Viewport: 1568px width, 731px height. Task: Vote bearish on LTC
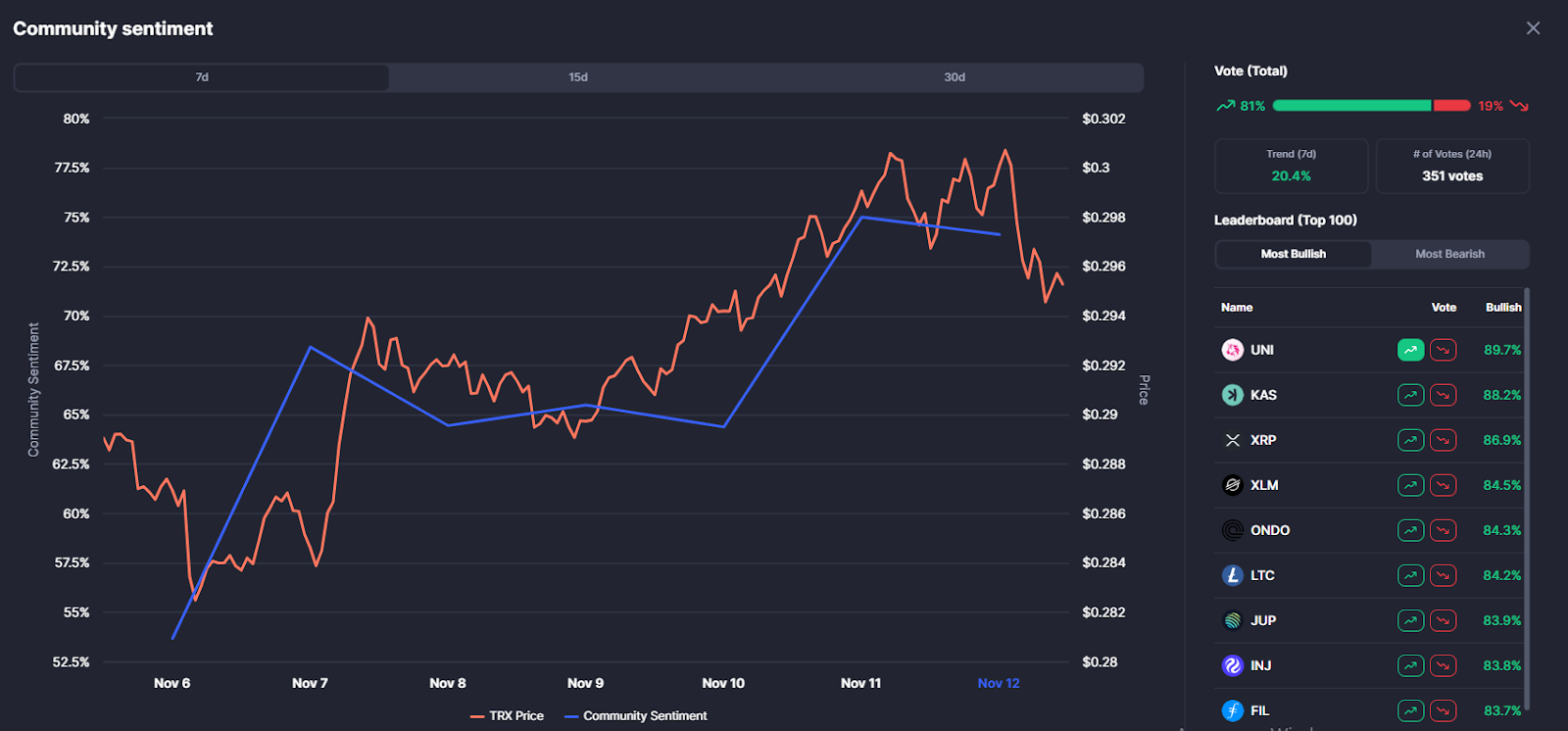[x=1443, y=575]
